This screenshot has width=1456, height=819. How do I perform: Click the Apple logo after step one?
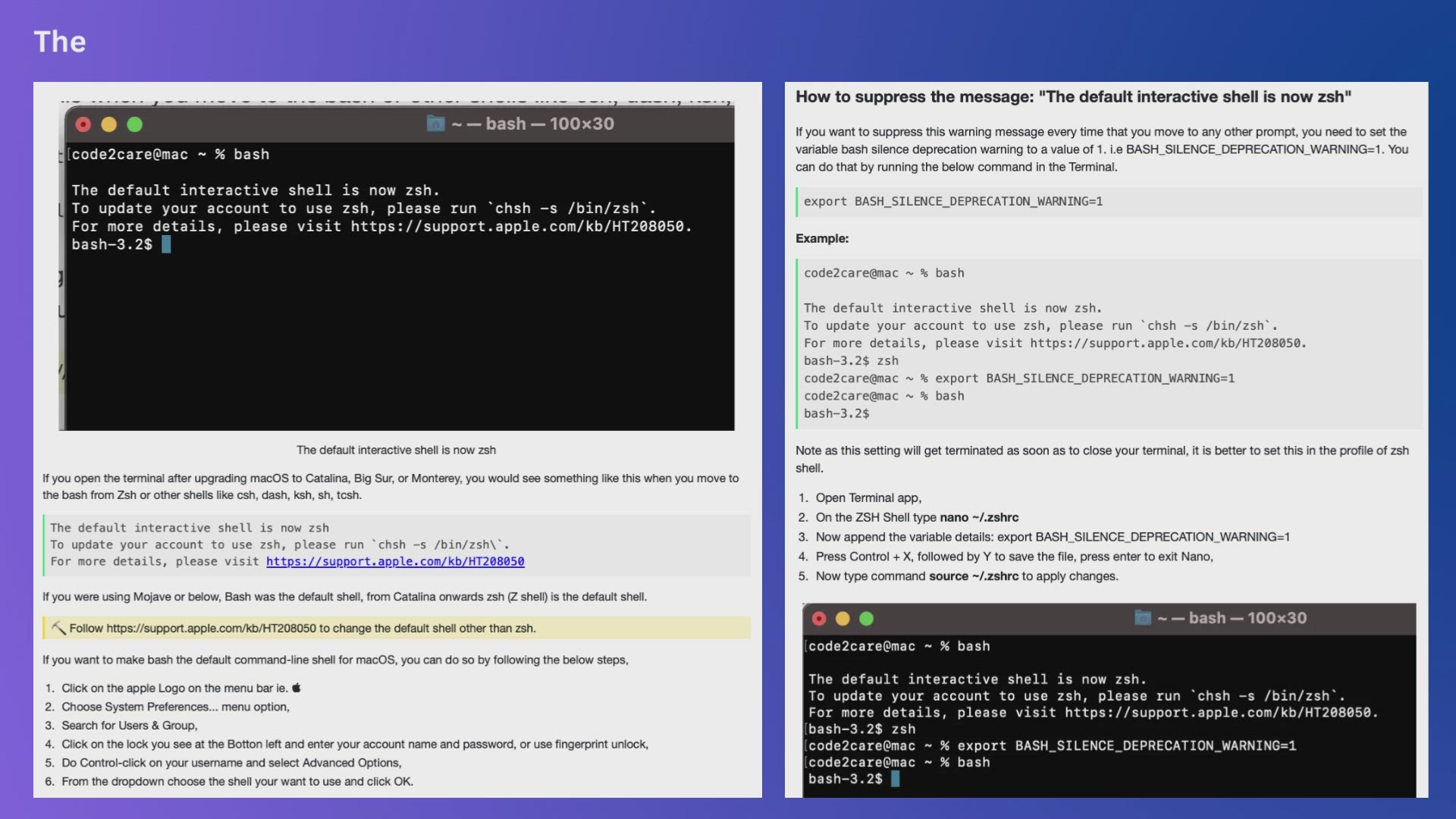(297, 688)
